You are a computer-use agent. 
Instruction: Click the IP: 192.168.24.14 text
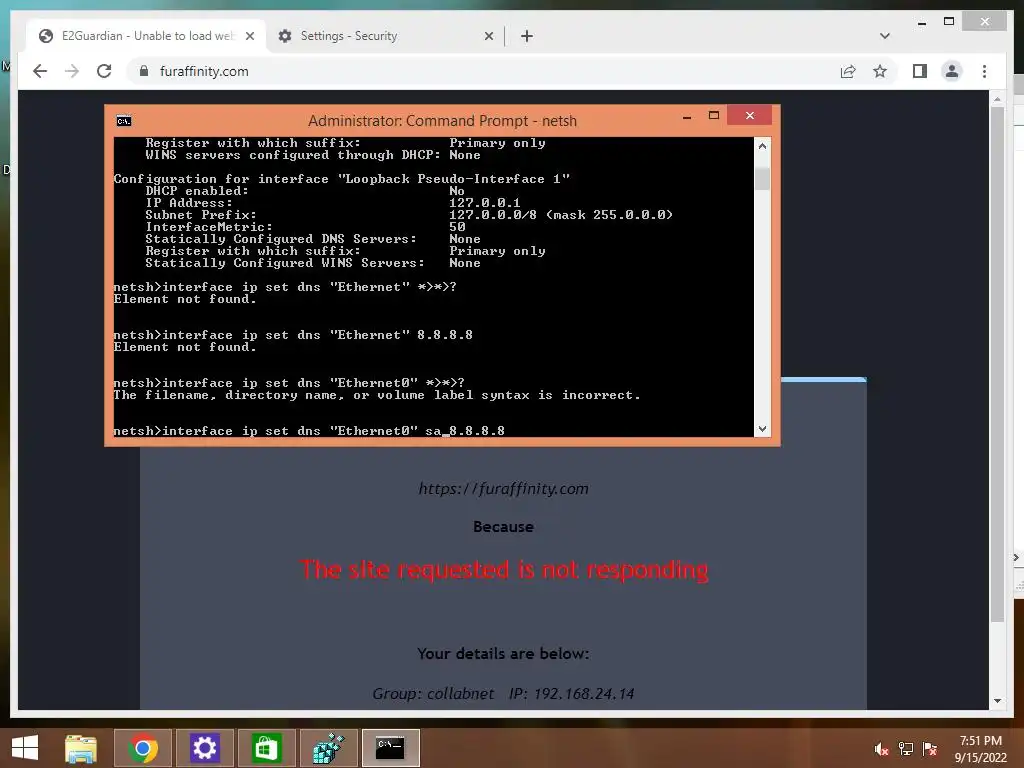(571, 694)
